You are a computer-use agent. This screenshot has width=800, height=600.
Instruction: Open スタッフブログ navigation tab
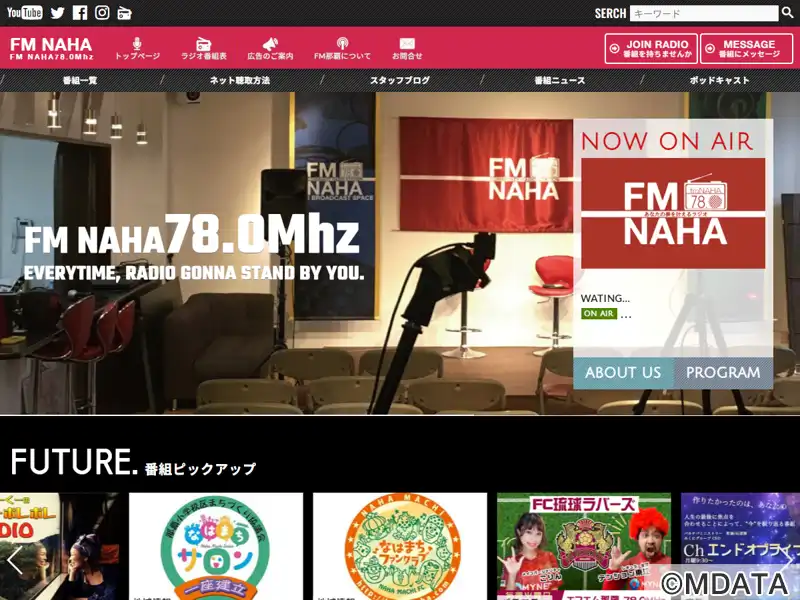pyautogui.click(x=400, y=80)
